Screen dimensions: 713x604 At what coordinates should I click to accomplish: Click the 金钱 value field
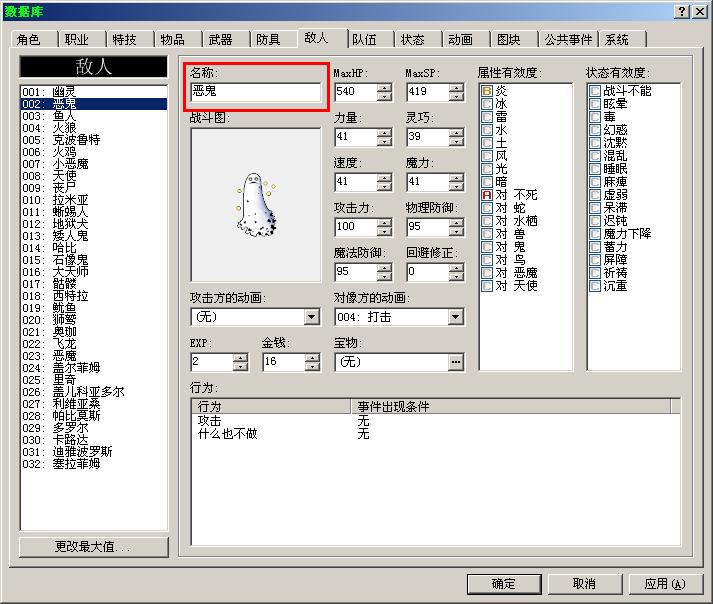(283, 362)
